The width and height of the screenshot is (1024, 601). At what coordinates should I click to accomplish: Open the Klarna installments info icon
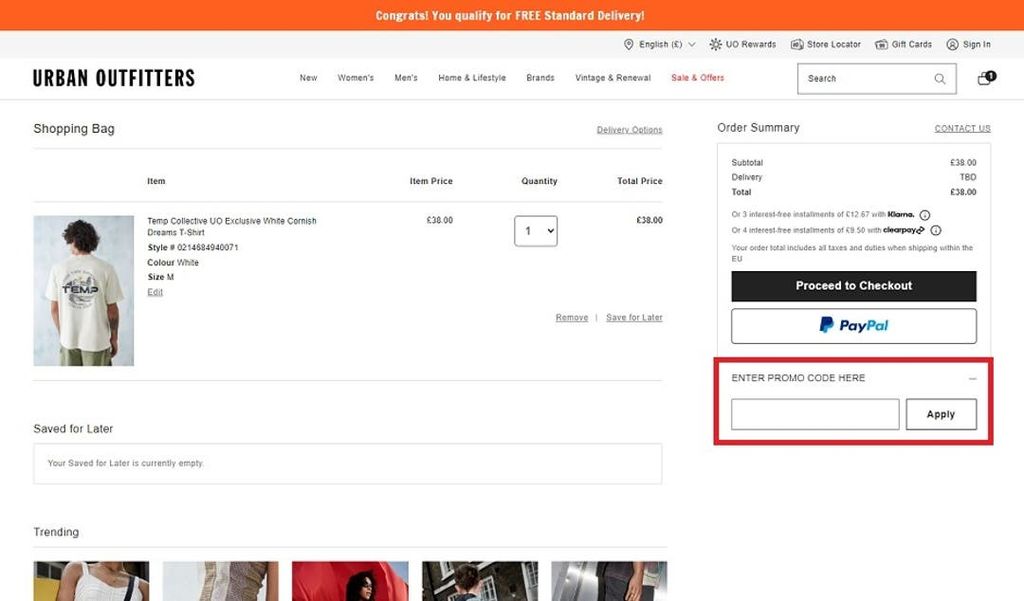pyautogui.click(x=925, y=214)
